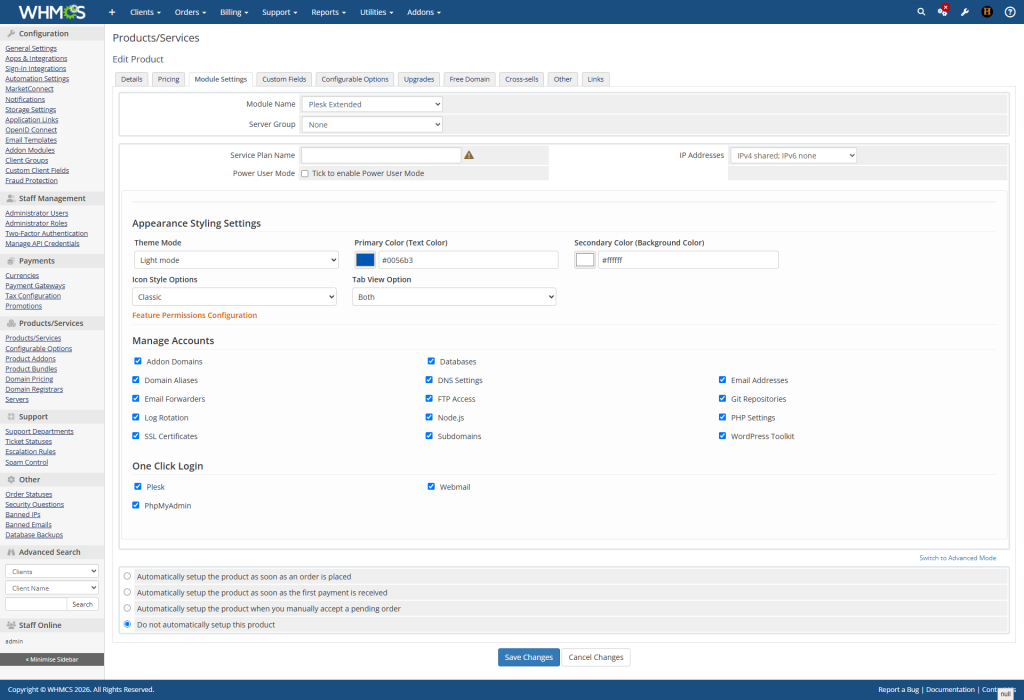
Task: Open the Icon Style Options dropdown
Action: 234,296
